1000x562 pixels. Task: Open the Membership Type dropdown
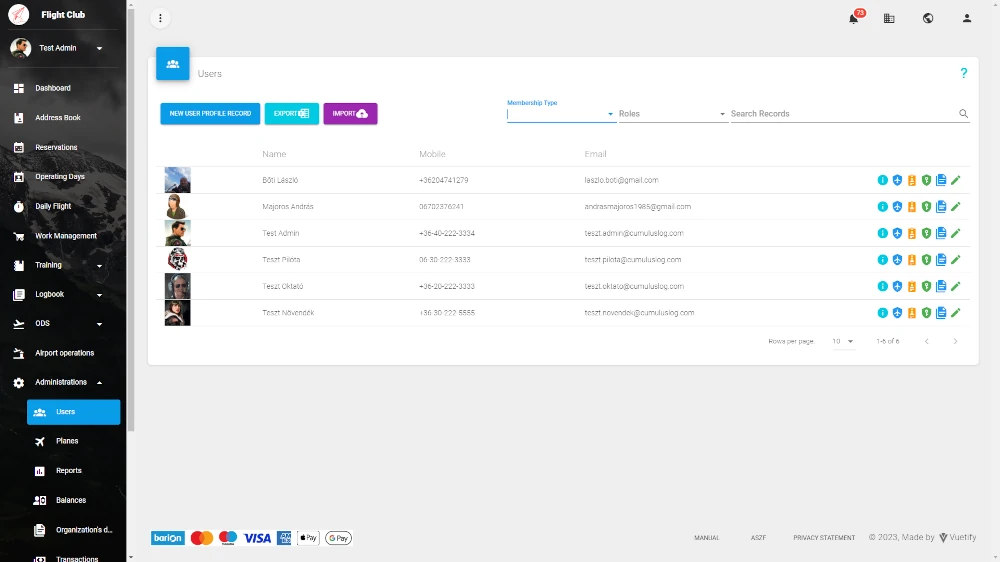point(561,114)
